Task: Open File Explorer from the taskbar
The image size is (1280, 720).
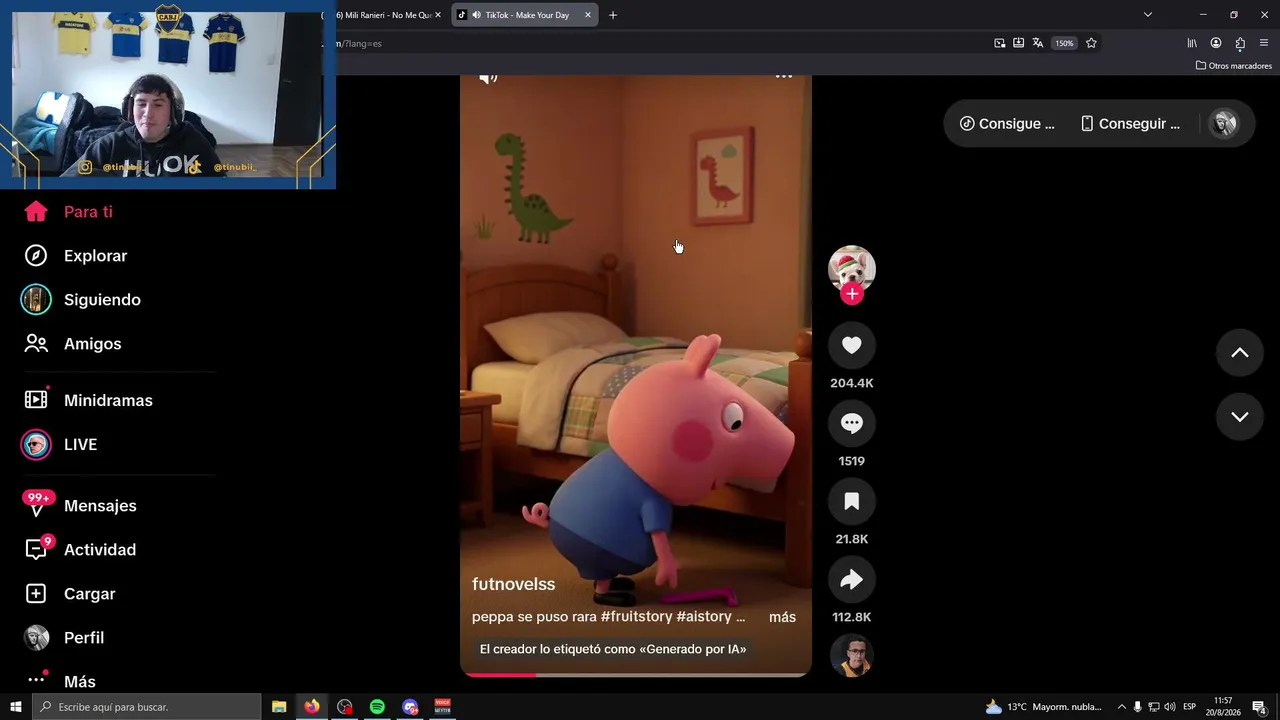Action: (x=279, y=707)
